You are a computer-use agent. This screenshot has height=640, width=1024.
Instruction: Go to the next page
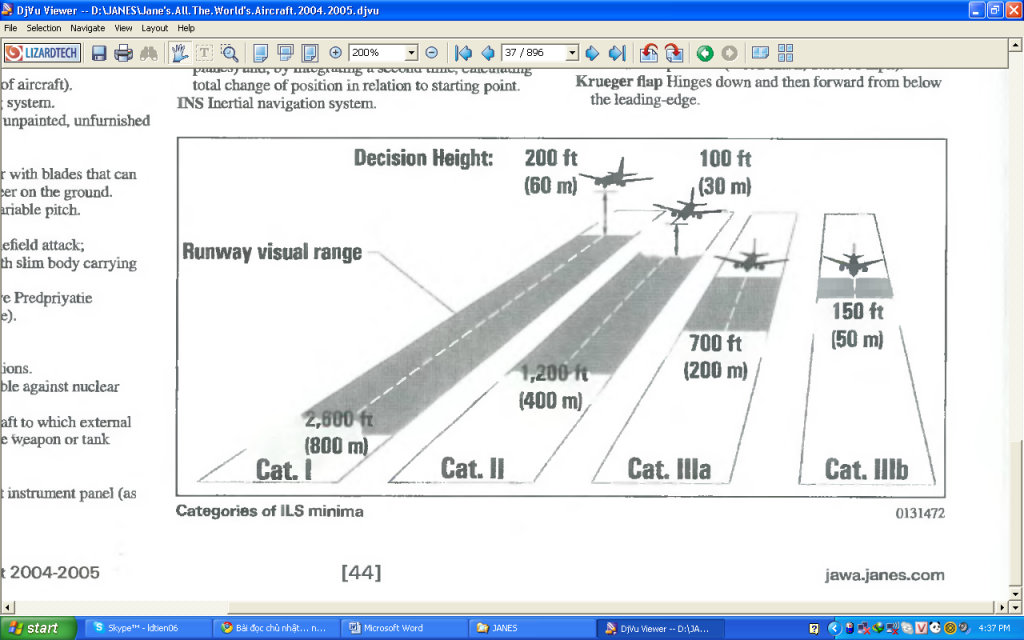tap(592, 53)
